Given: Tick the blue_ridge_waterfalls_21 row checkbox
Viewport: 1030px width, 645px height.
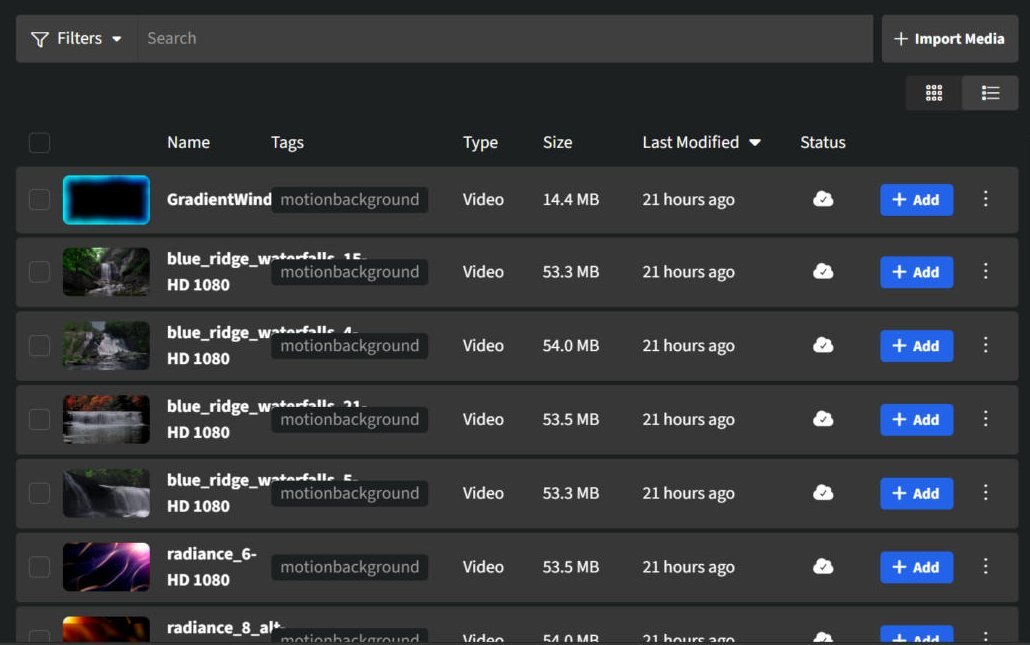Looking at the screenshot, I should click(39, 419).
